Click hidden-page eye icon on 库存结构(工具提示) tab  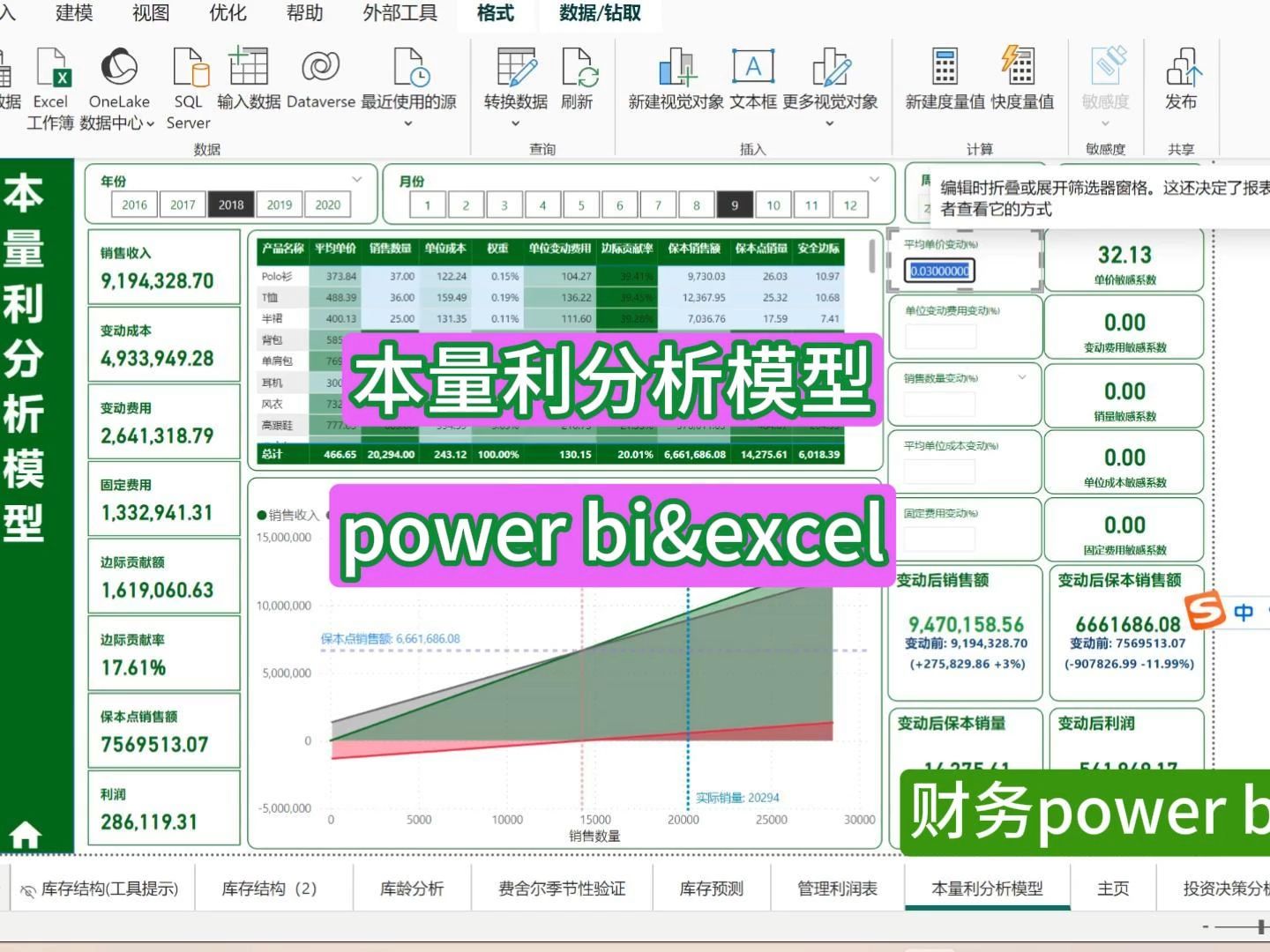(28, 890)
